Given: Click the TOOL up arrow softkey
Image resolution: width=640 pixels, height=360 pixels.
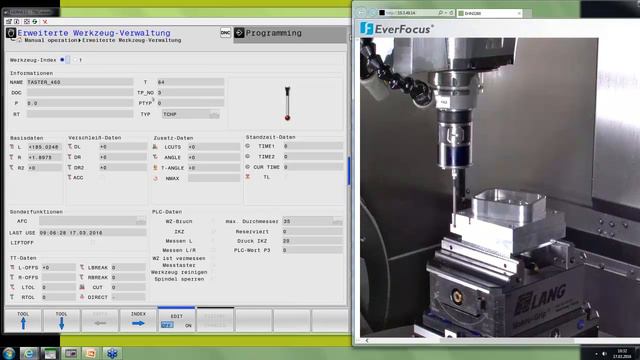Looking at the screenshot, I should [23, 320].
